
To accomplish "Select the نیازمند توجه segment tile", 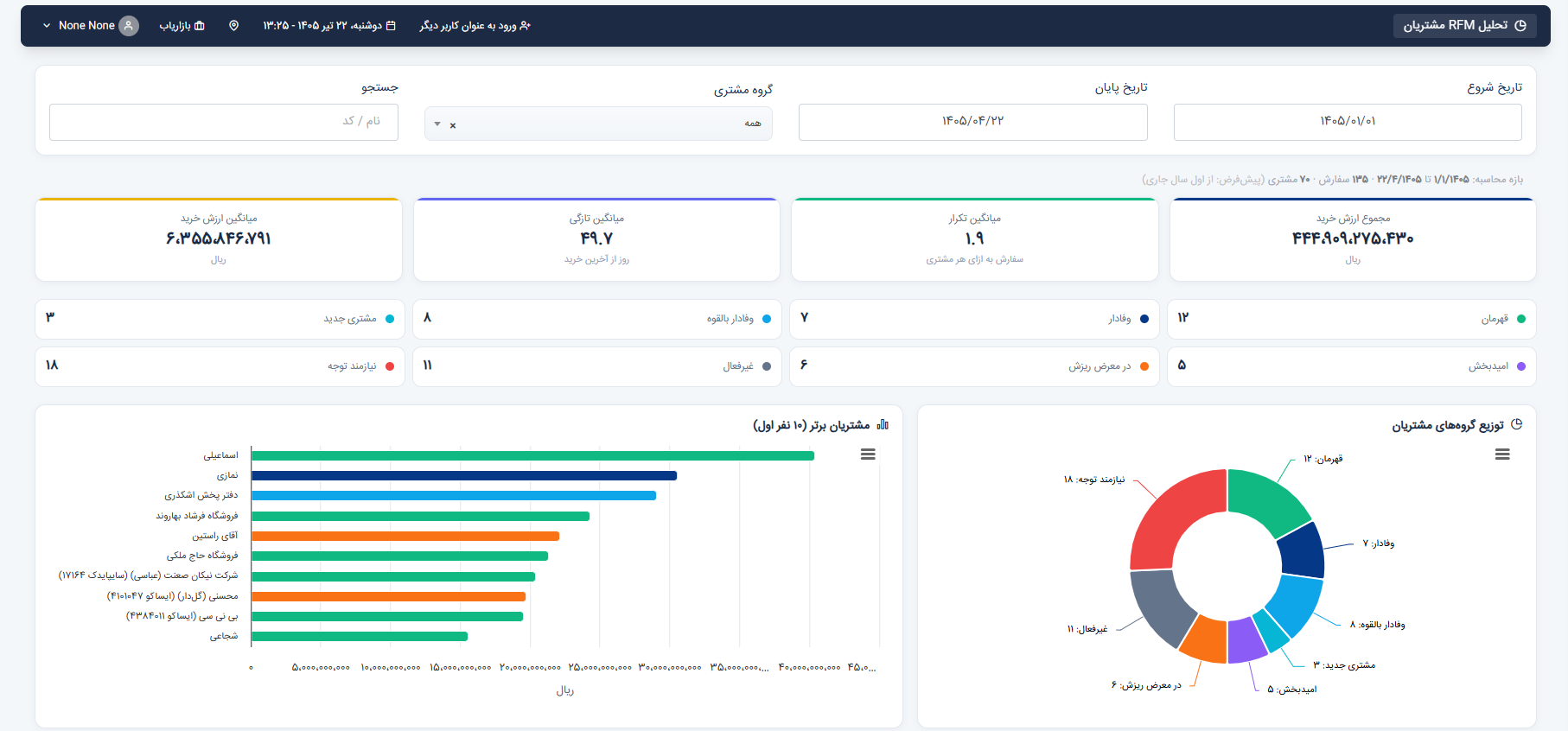I will click(220, 366).
